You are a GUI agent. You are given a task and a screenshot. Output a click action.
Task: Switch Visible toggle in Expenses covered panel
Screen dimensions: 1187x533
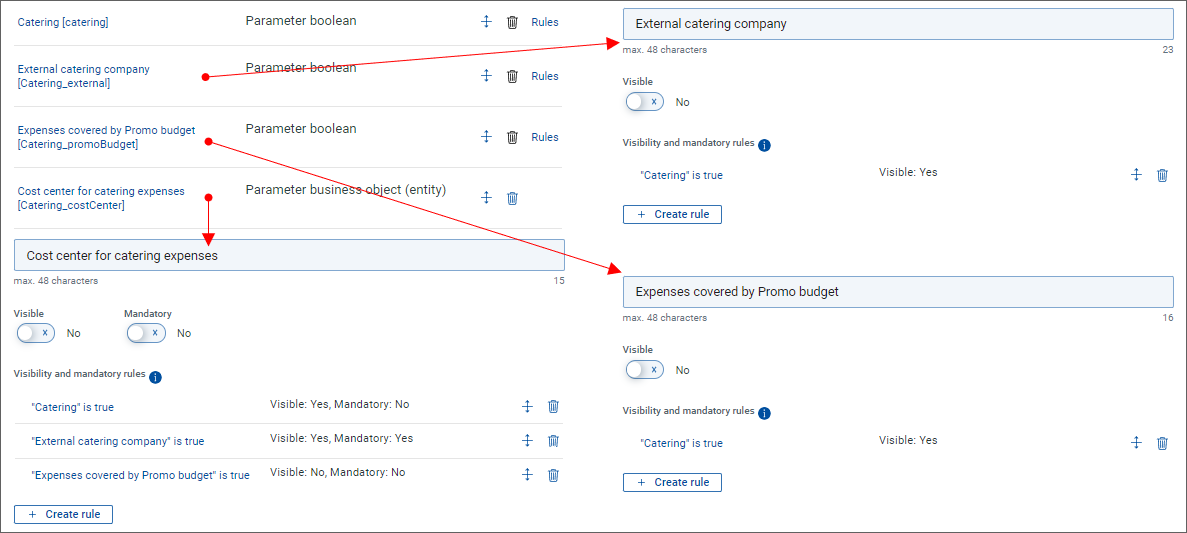tap(644, 370)
